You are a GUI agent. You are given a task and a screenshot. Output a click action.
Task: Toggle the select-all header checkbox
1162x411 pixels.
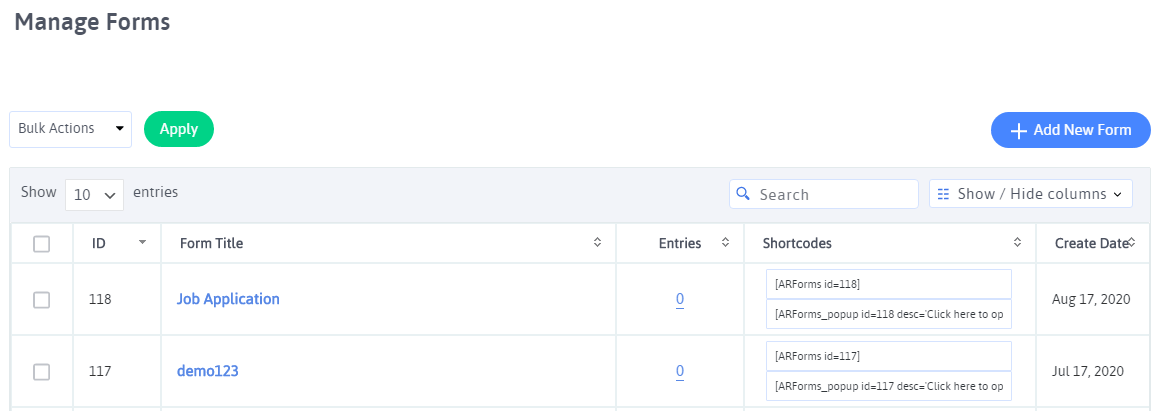(42, 244)
